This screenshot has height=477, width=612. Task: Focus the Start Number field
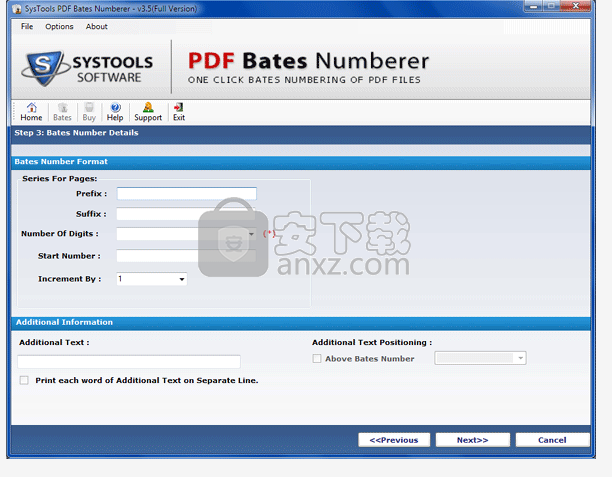[187, 256]
